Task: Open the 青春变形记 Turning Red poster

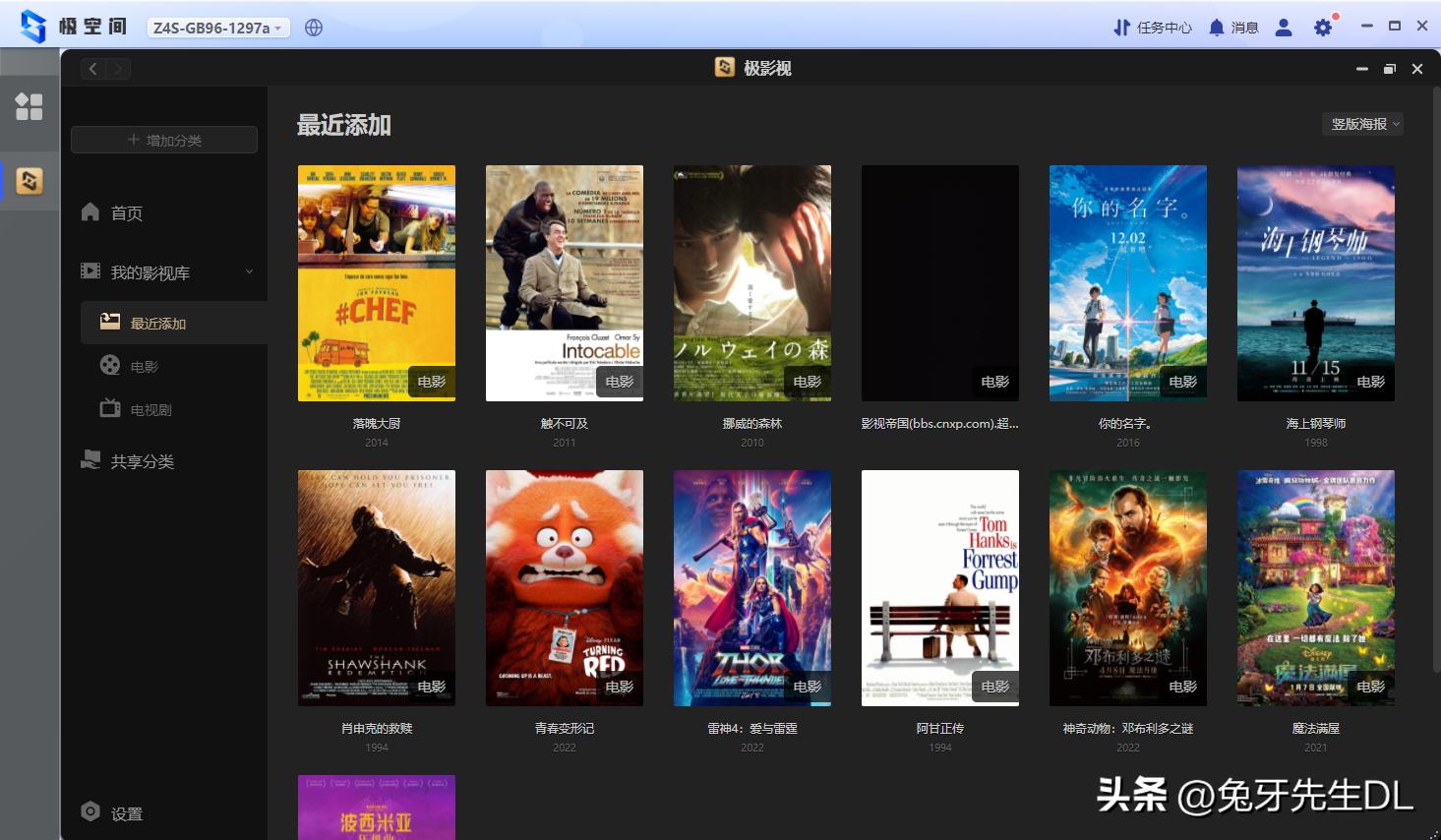Action: (x=565, y=588)
